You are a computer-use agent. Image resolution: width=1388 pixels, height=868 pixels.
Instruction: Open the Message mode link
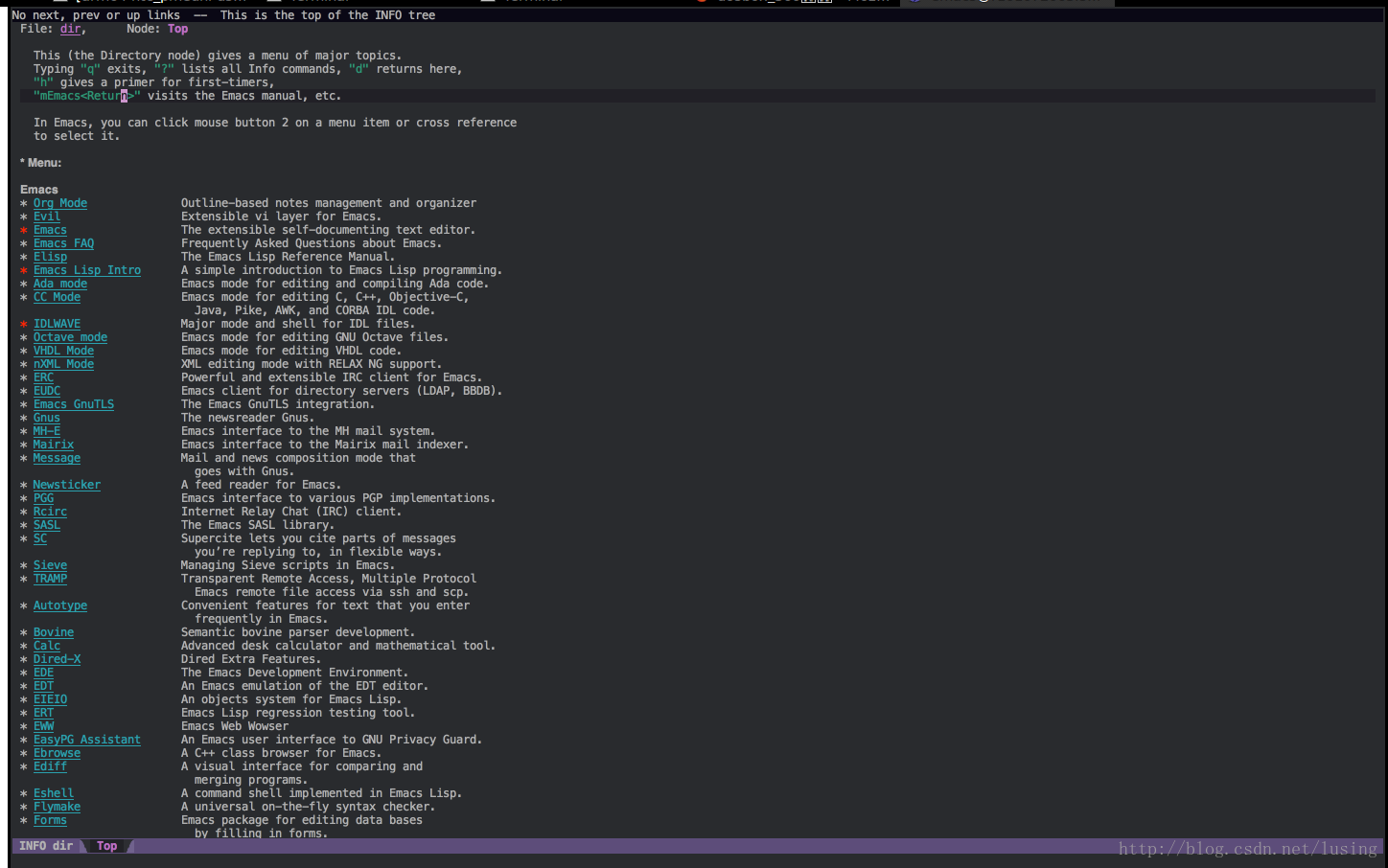[x=57, y=458]
